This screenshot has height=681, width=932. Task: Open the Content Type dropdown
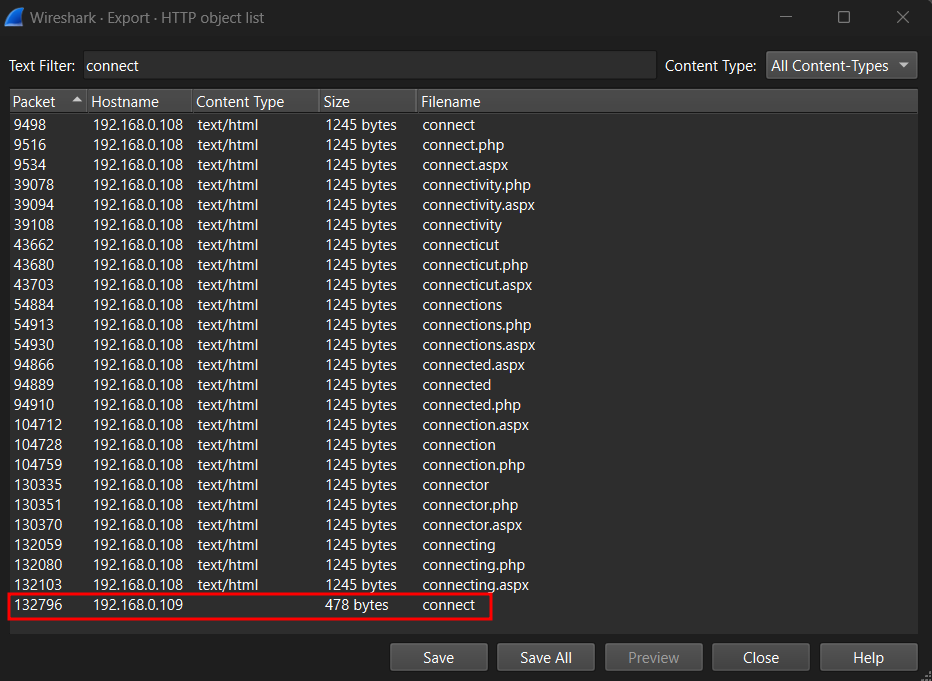point(841,65)
